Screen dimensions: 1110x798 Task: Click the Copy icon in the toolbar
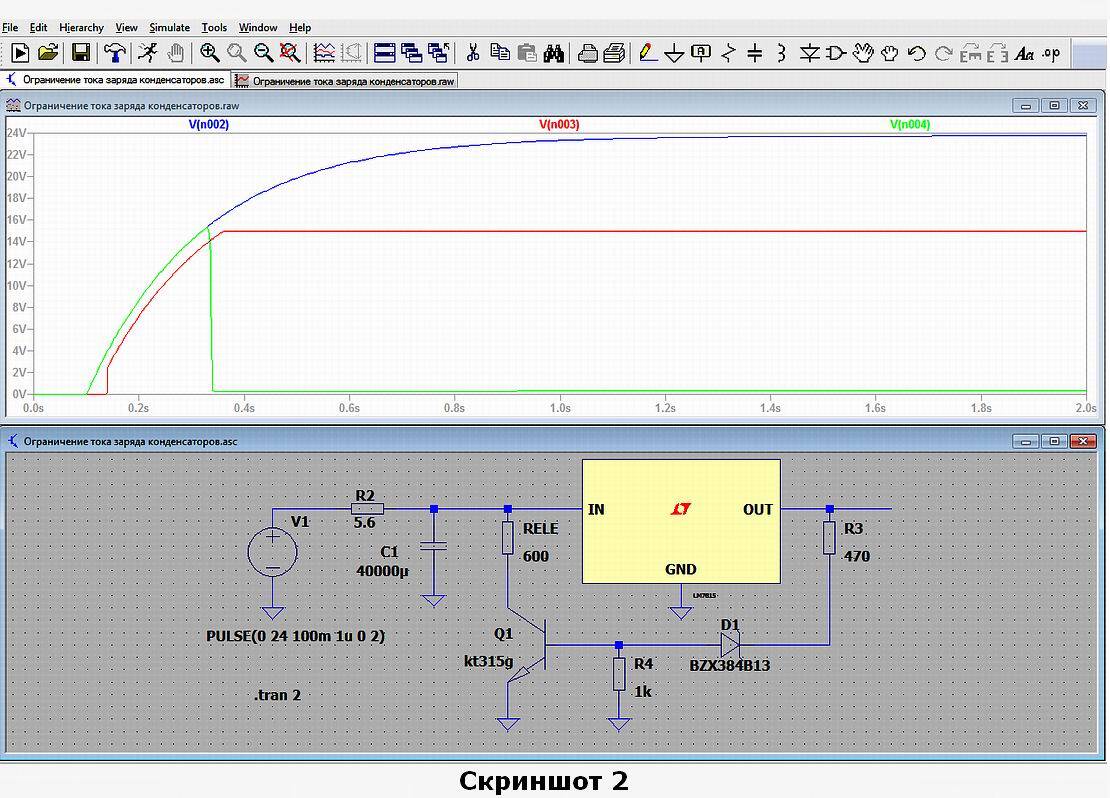click(500, 53)
